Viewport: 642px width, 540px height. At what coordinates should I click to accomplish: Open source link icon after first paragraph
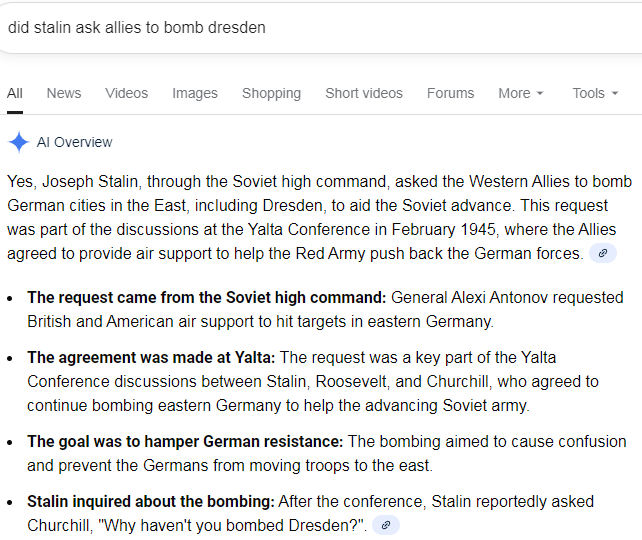tap(602, 254)
